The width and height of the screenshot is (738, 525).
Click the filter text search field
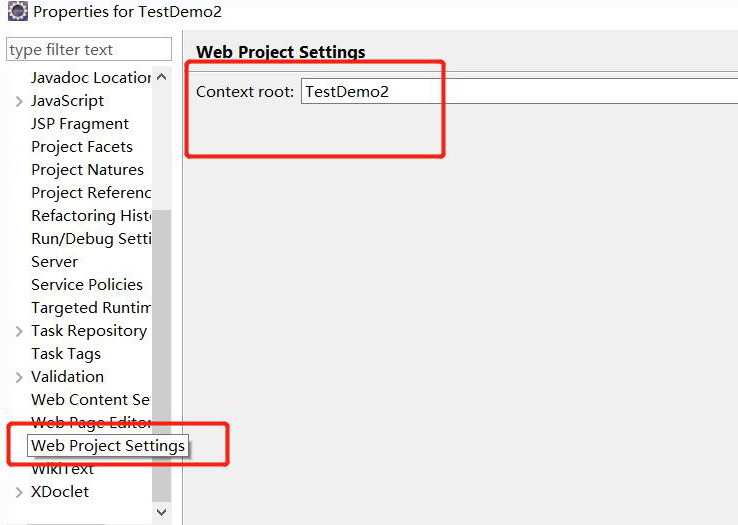pos(89,50)
